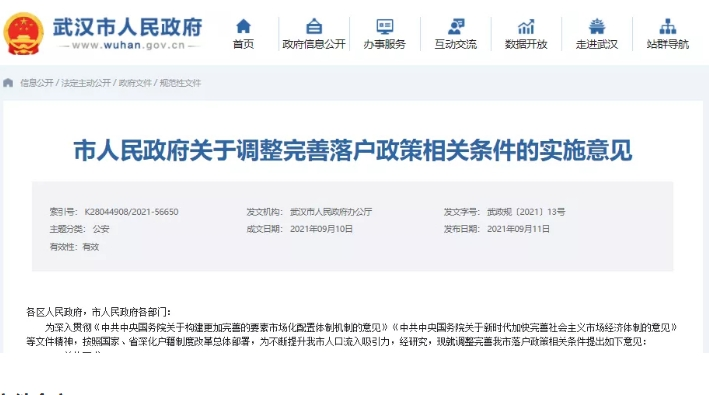
Task: Click the breadcrumb home icon
Action: point(8,83)
